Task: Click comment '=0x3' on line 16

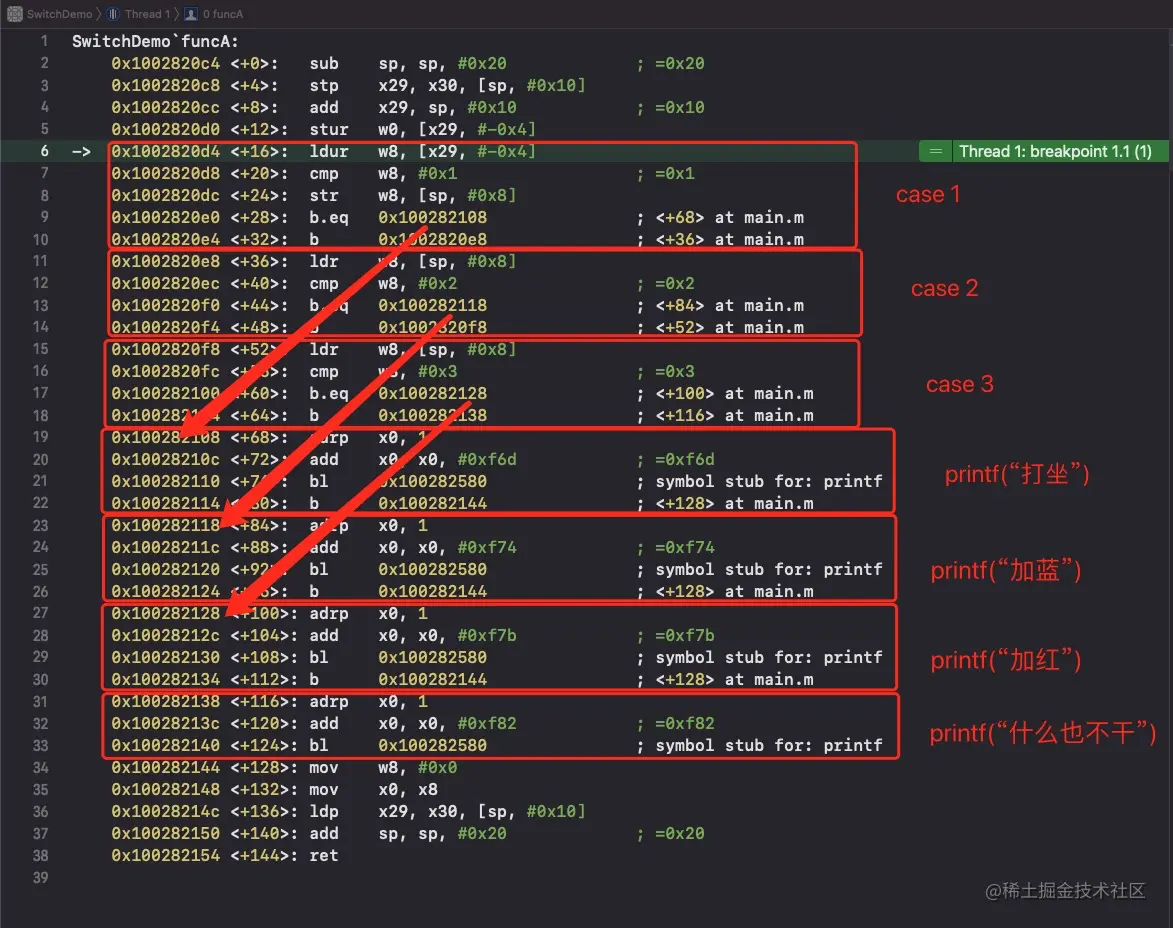Action: point(675,371)
